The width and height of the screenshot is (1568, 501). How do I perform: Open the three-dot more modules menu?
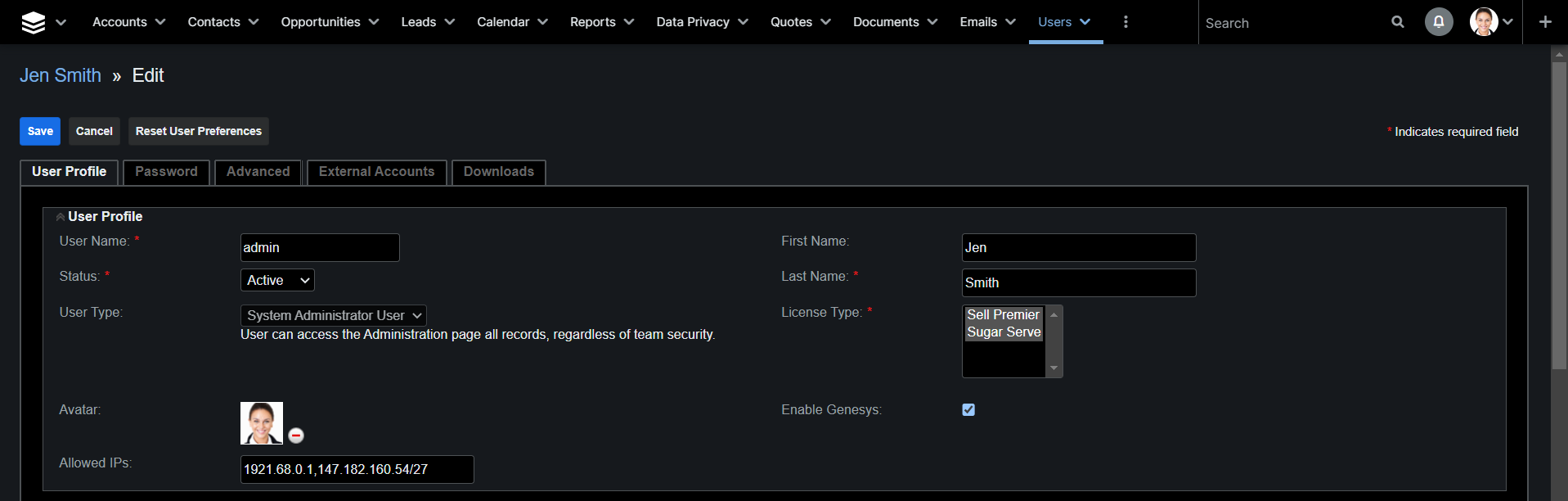coord(1125,22)
